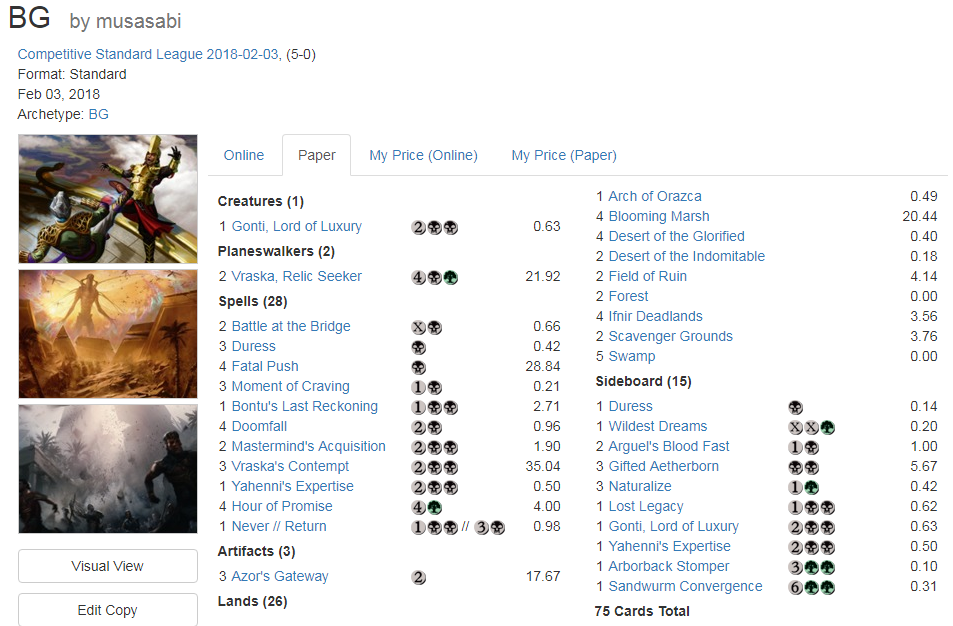Select the My Price (Online) tab
The width and height of the screenshot is (953, 626).
[423, 155]
